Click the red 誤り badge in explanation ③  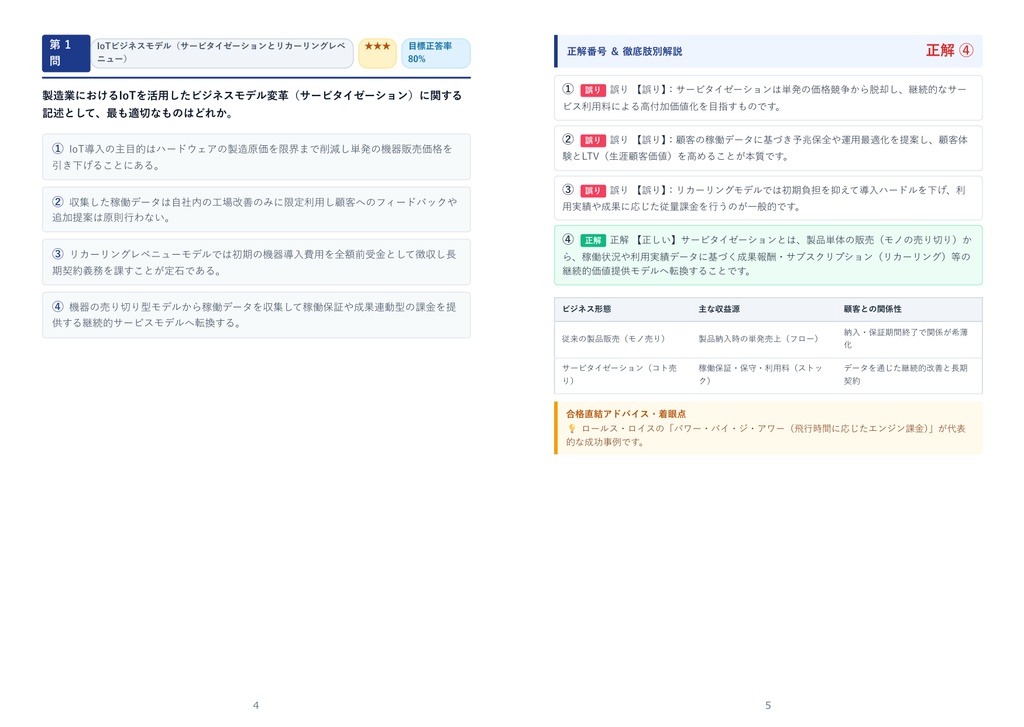[x=592, y=190]
